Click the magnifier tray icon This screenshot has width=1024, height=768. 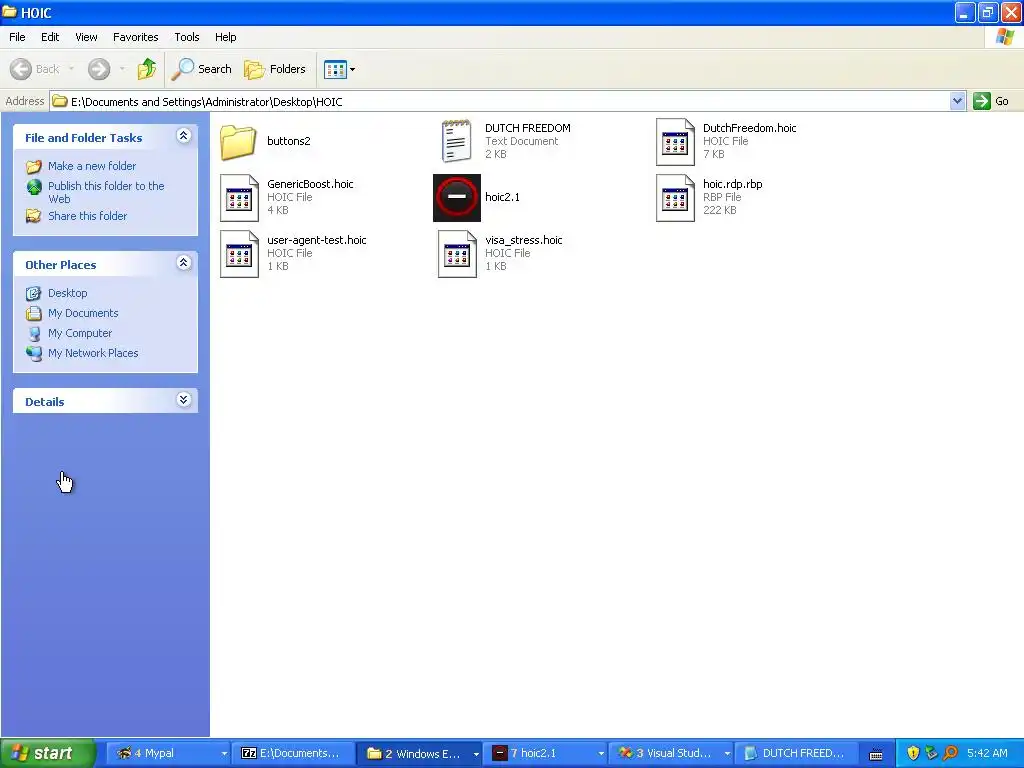pos(950,753)
